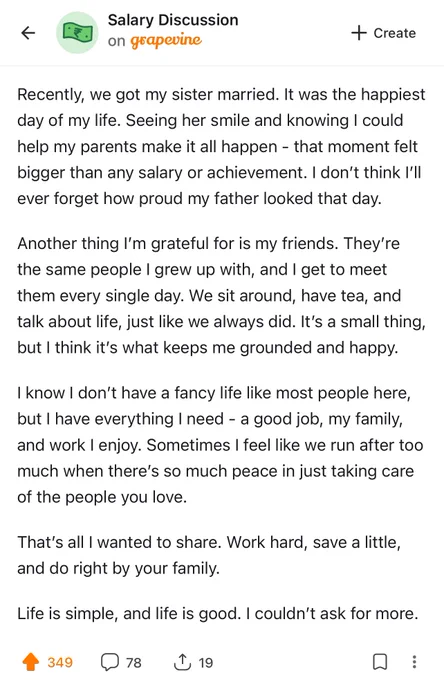Image resolution: width=444 pixels, height=680 pixels.
Task: Click the Create button label
Action: [x=395, y=33]
